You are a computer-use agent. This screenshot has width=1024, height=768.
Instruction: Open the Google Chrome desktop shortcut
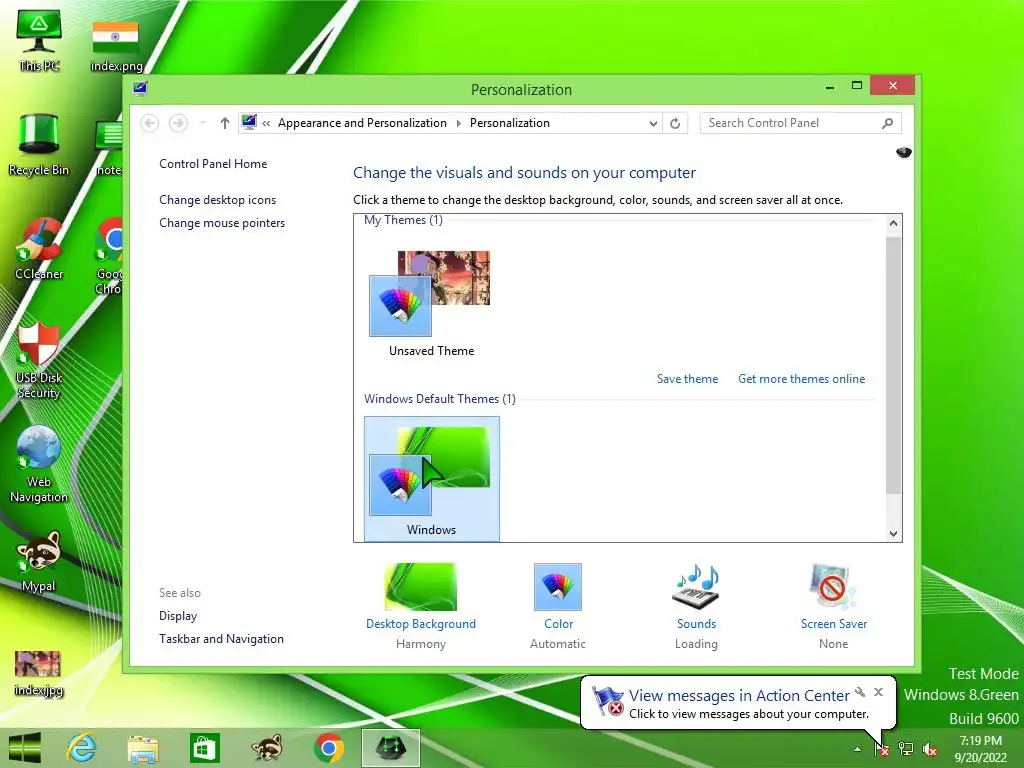[109, 256]
